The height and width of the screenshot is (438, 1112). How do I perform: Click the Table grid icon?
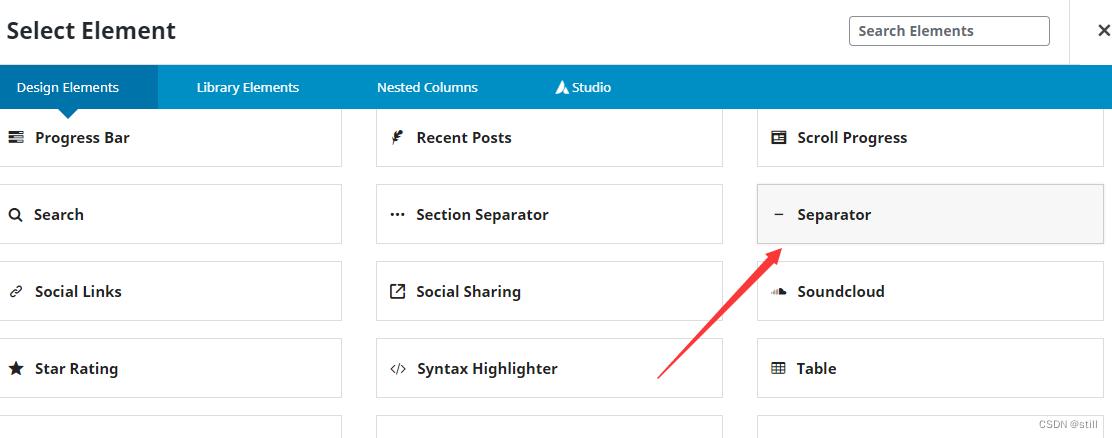coord(778,369)
